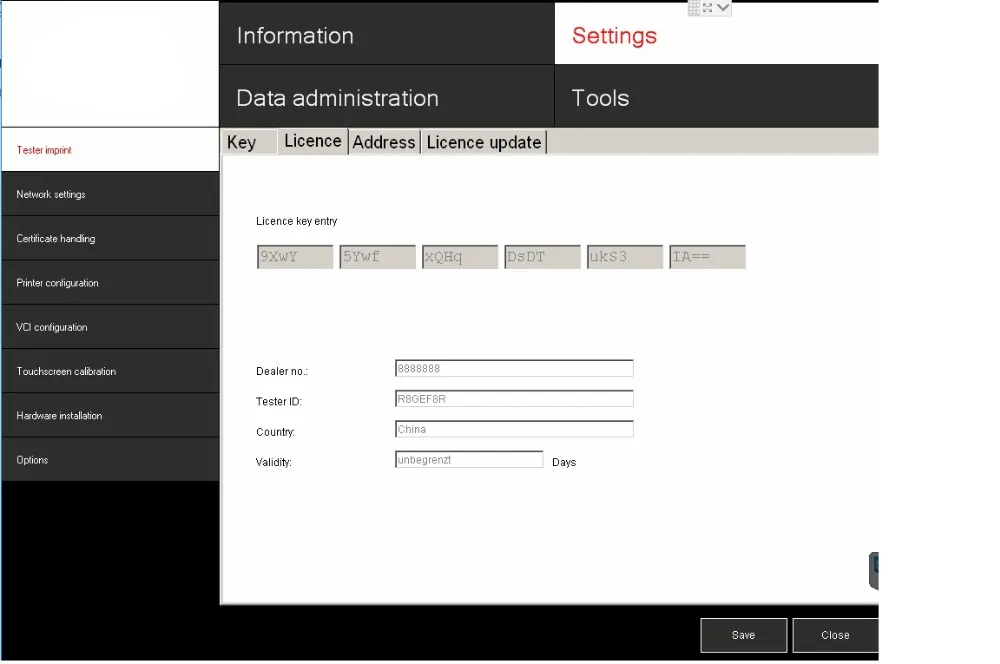Click licence key field containing 9XwY
Image resolution: width=1000 pixels, height=664 pixels.
pyautogui.click(x=295, y=257)
